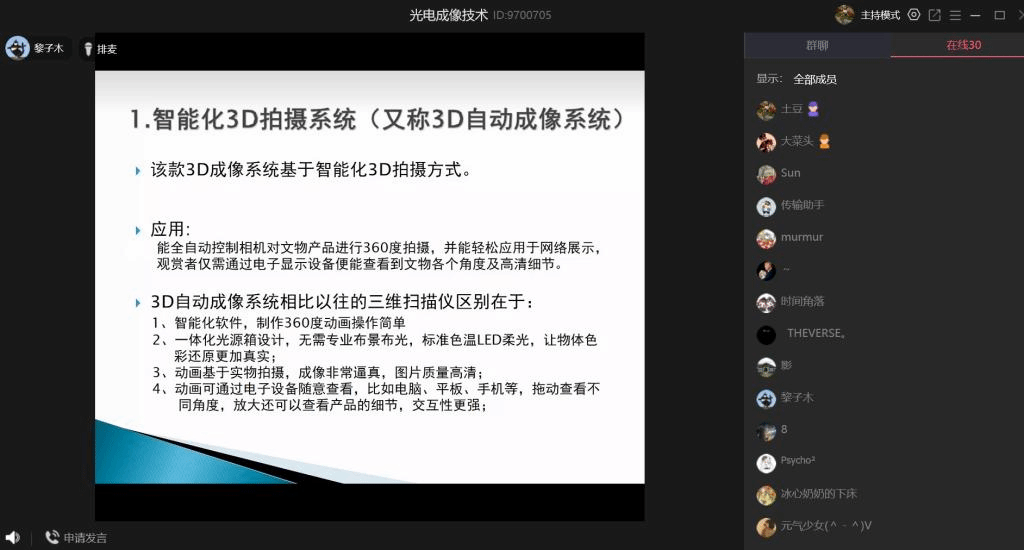Viewport: 1024px width, 550px height.
Task: Select member Sun in online list
Action: (790, 173)
